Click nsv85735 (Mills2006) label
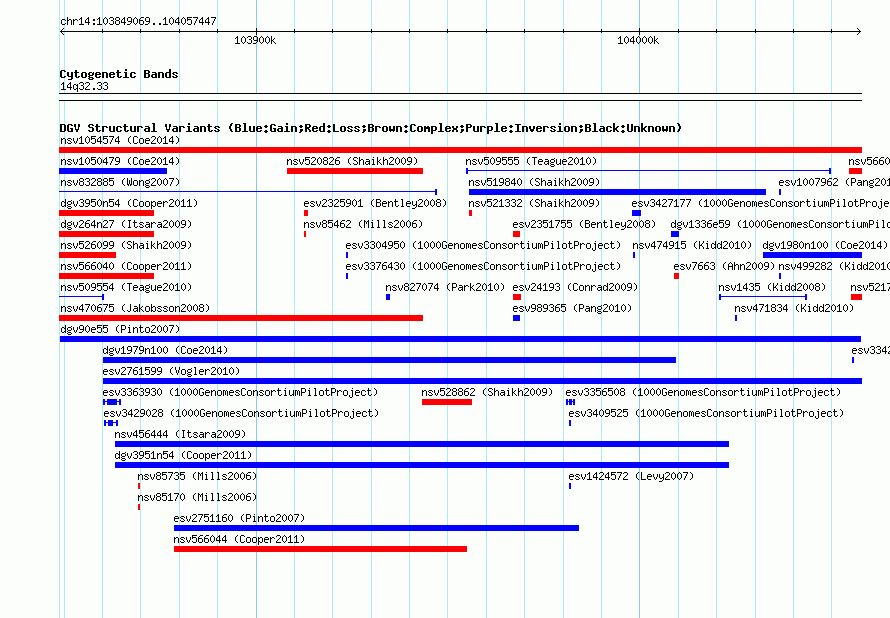This screenshot has height=618, width=890. pos(197,476)
